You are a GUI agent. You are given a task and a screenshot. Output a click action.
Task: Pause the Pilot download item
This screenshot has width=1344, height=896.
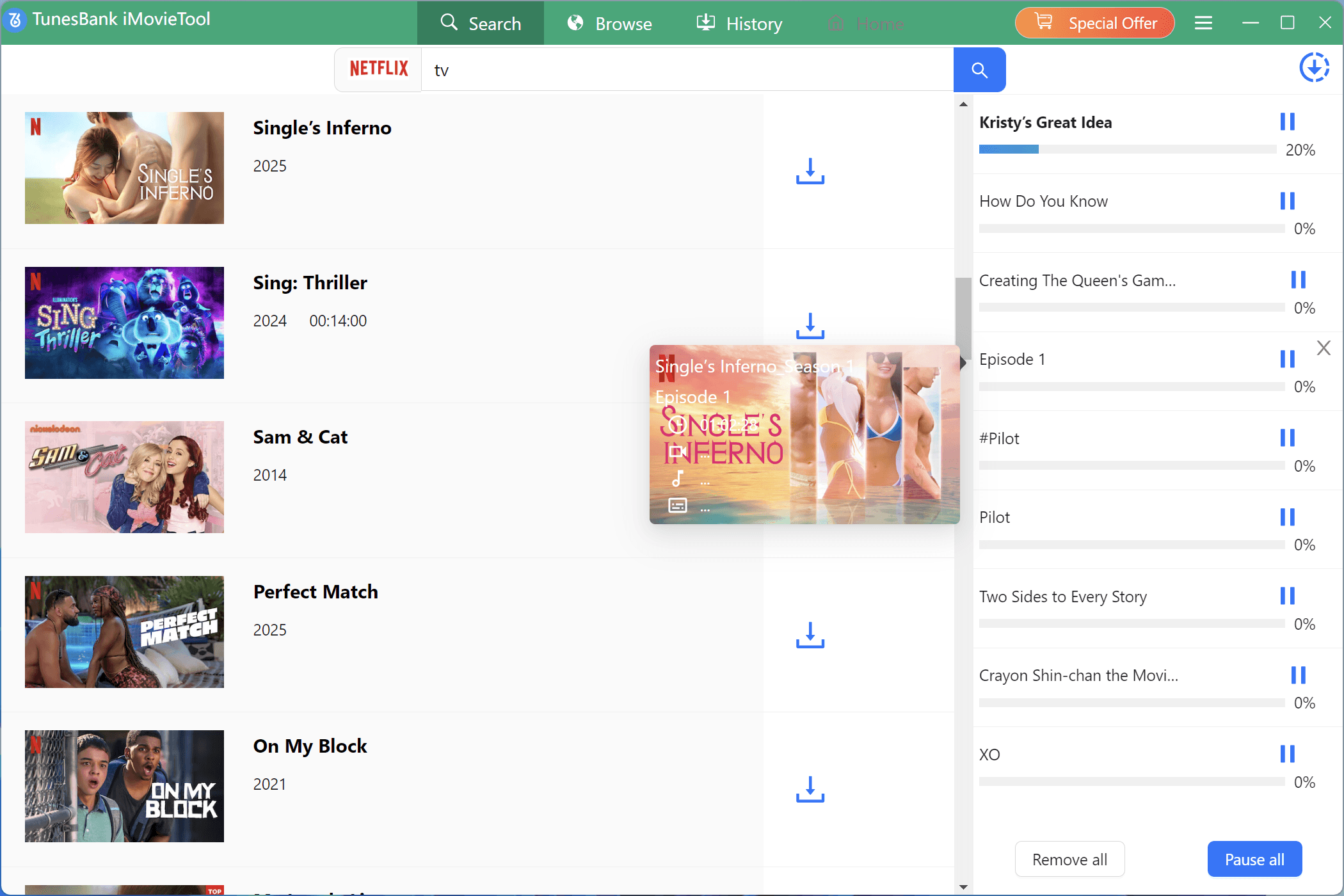(x=1287, y=517)
